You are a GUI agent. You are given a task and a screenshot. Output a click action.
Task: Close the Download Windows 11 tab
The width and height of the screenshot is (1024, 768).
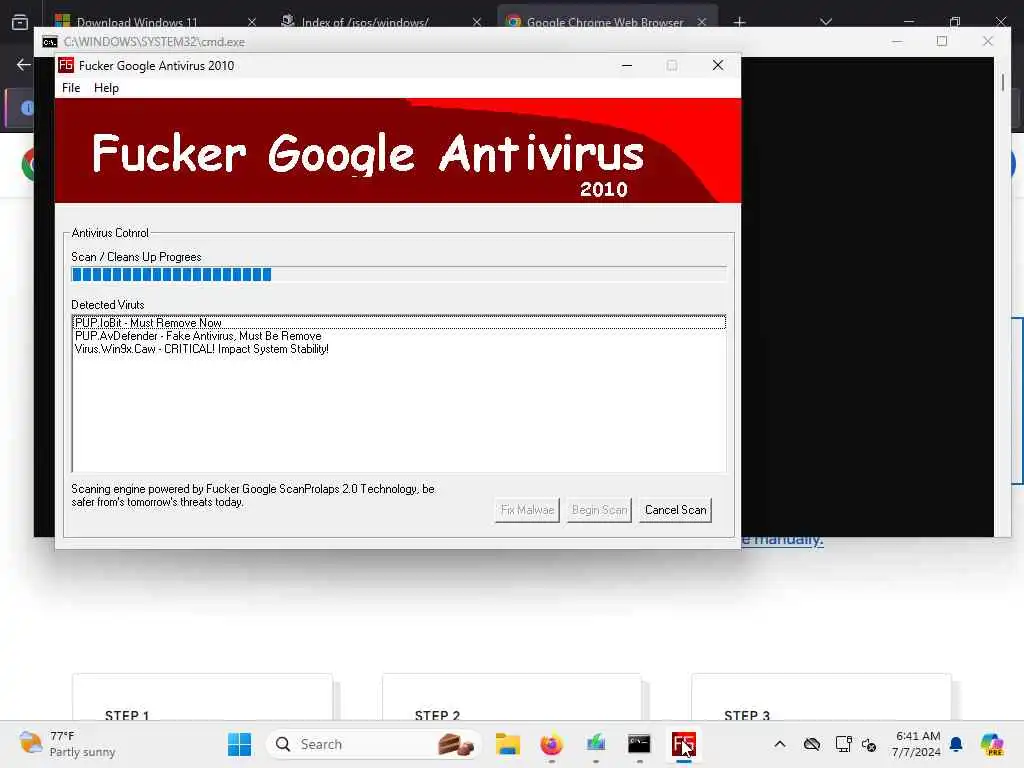point(251,22)
